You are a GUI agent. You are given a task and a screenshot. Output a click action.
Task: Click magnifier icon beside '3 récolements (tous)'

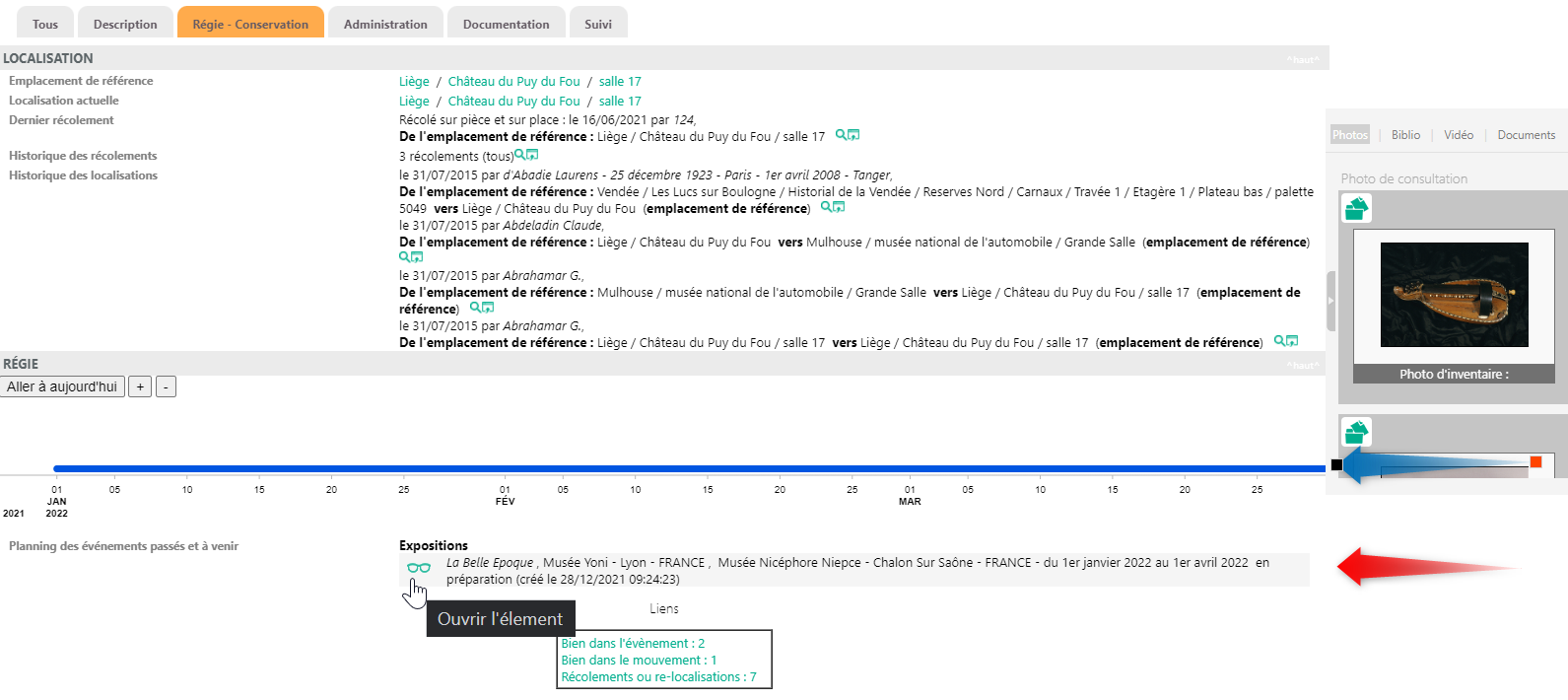tap(519, 155)
